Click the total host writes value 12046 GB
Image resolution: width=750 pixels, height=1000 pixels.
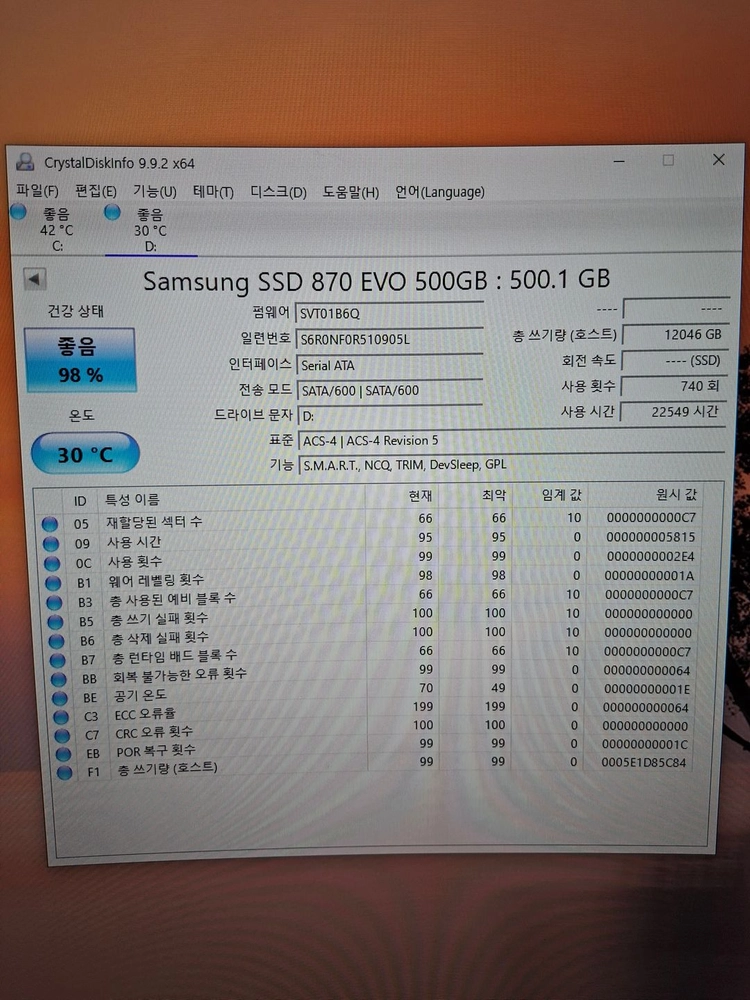[x=673, y=334]
